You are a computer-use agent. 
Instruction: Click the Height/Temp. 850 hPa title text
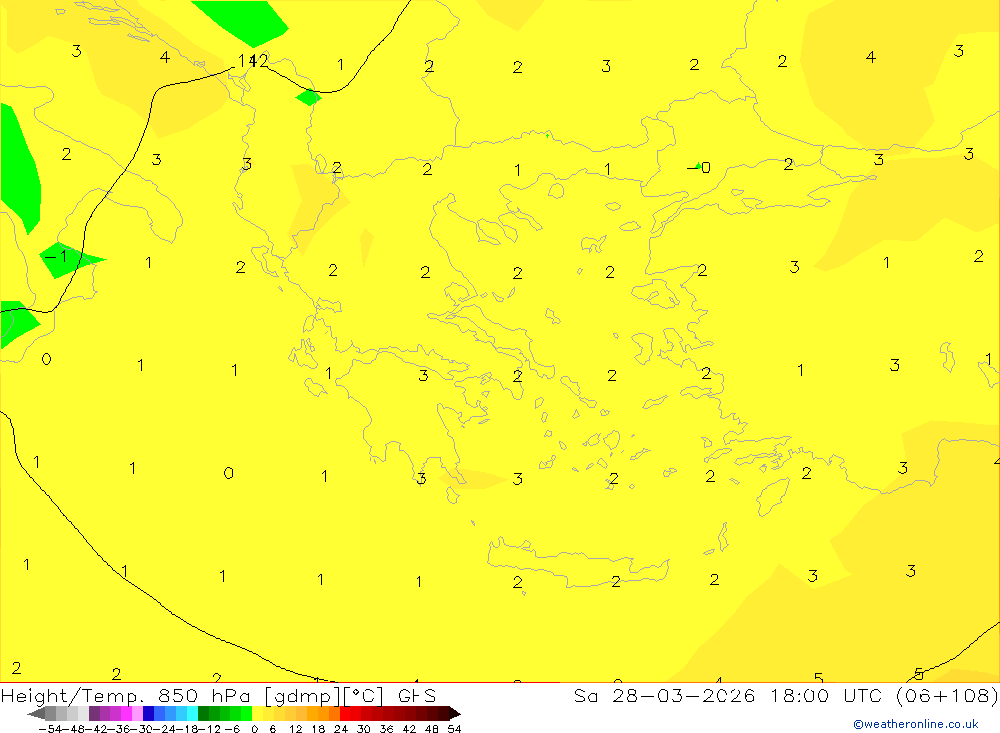point(118,696)
